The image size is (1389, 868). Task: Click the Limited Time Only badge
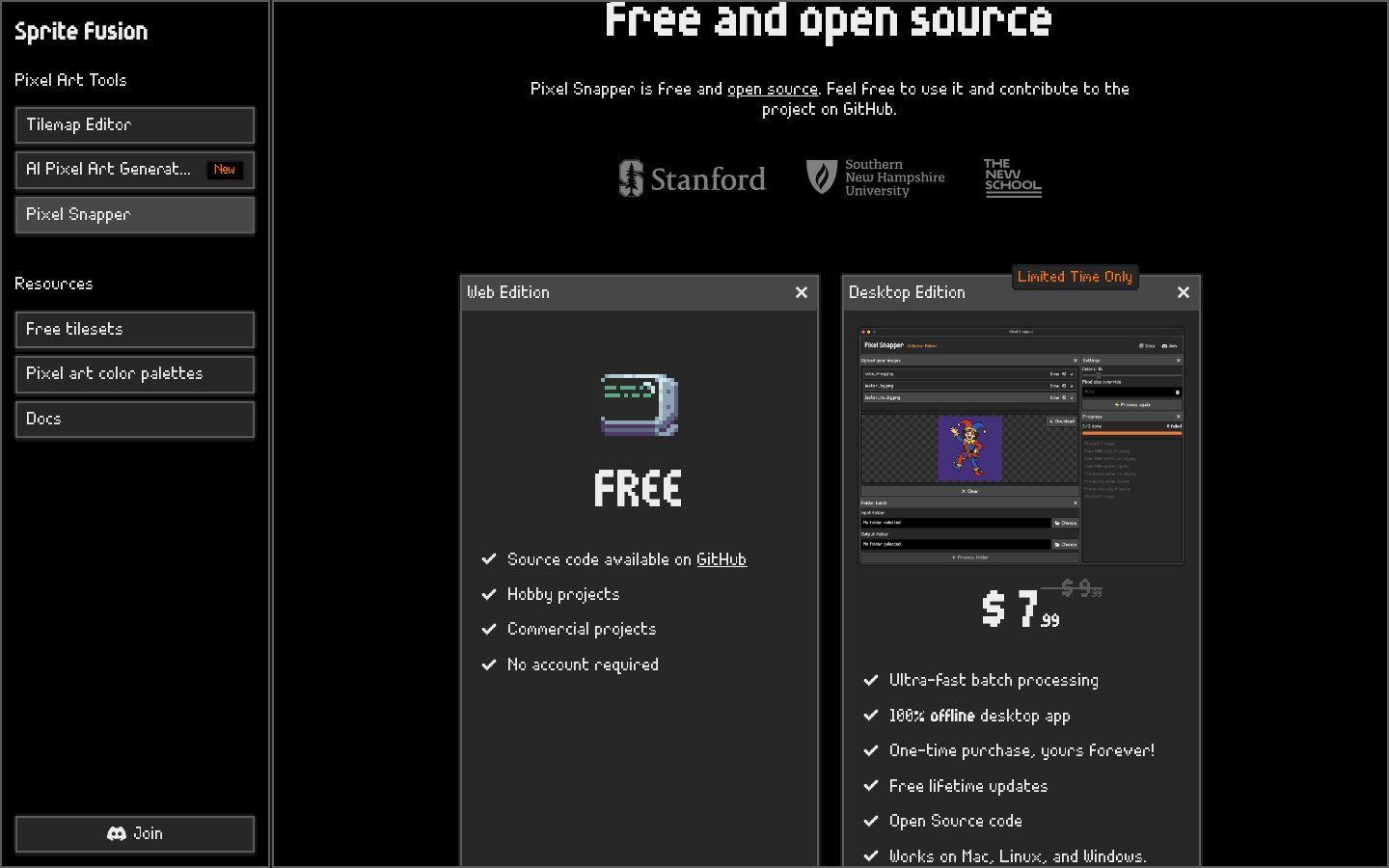(1075, 277)
